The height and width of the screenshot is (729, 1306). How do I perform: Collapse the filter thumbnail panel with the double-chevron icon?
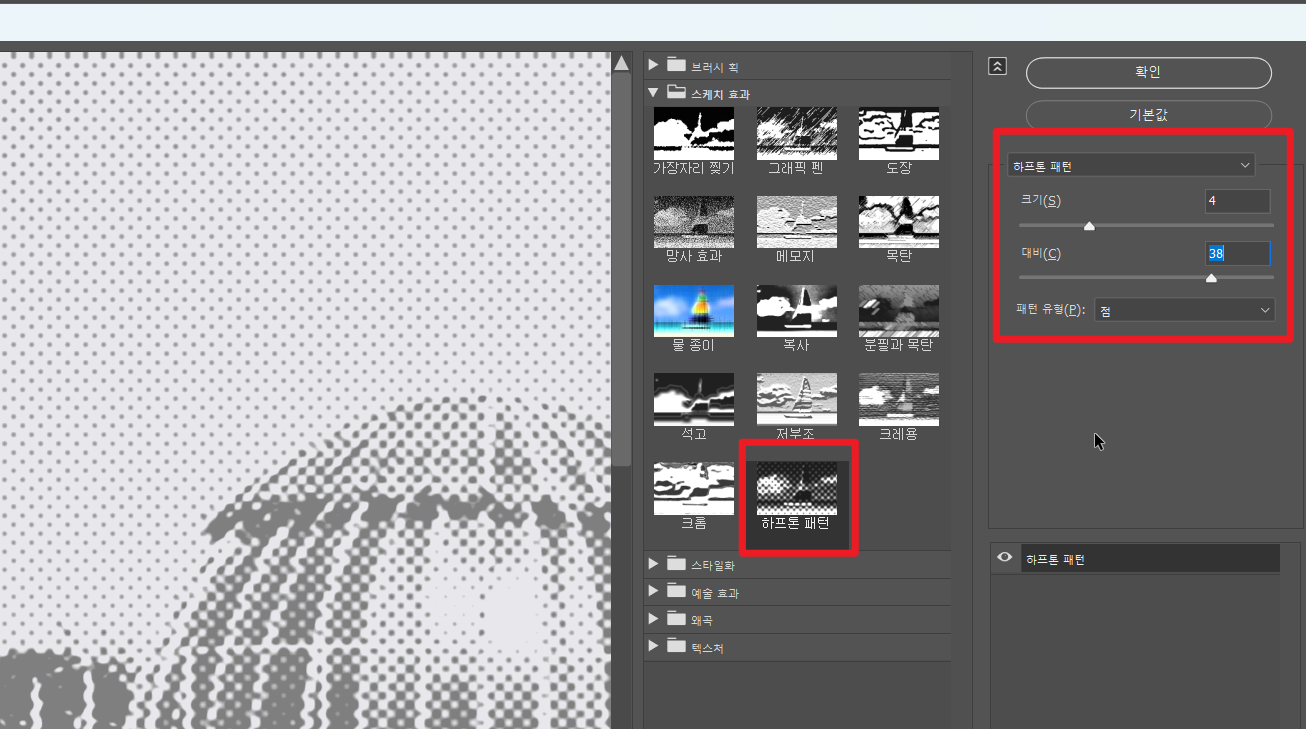tap(997, 66)
